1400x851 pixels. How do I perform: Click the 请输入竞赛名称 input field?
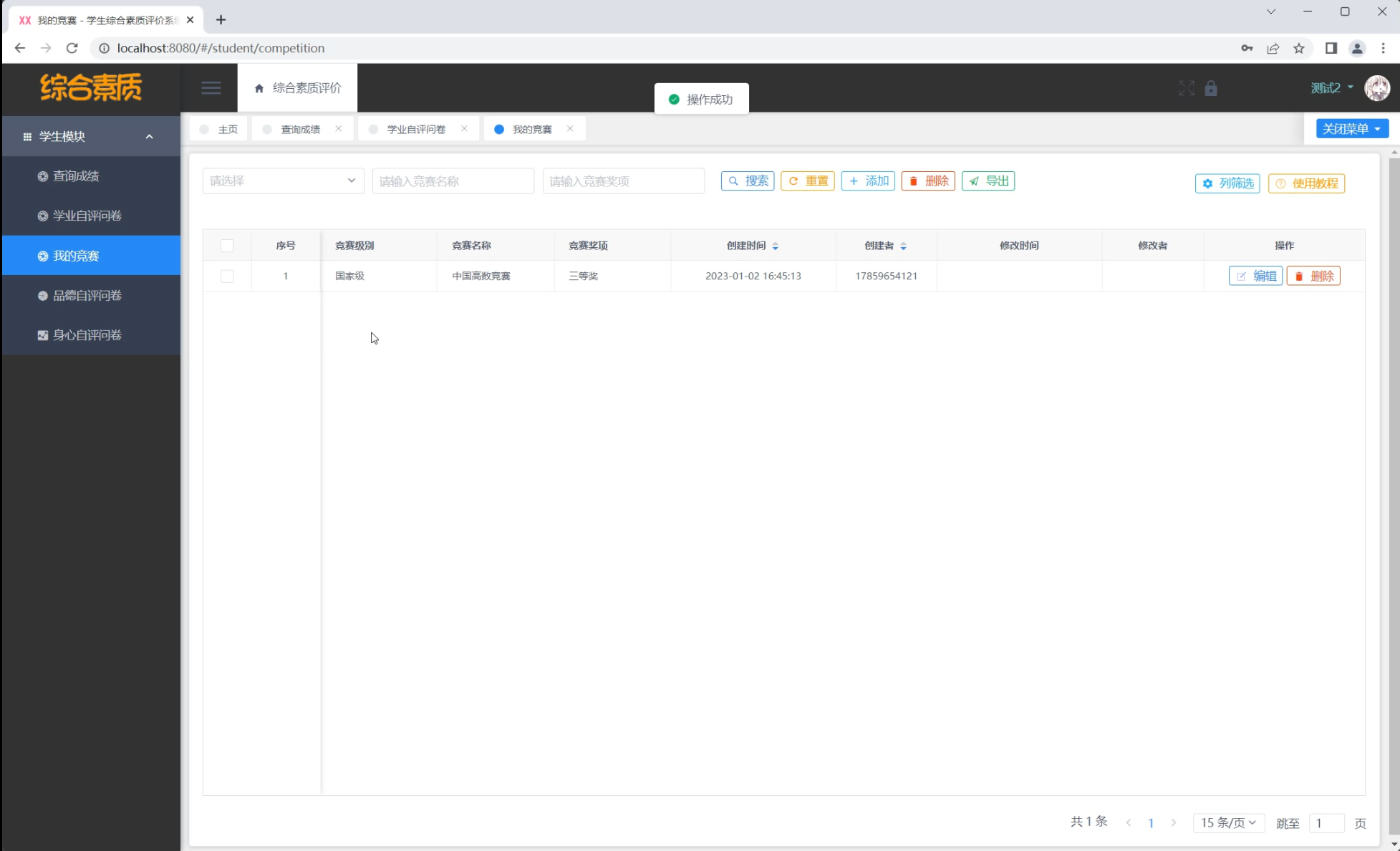click(x=453, y=181)
